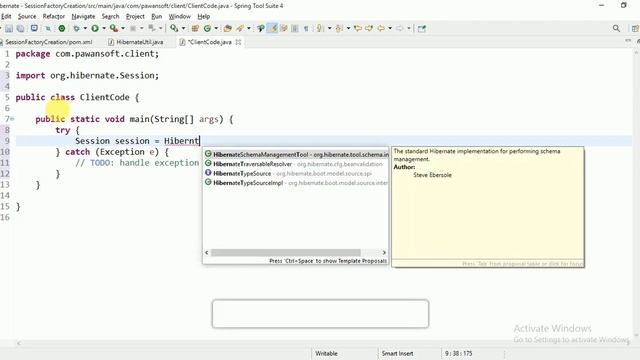The height and width of the screenshot is (360, 640).
Task: Select HibernateSchemaManagementTool proposal
Action: (x=296, y=155)
